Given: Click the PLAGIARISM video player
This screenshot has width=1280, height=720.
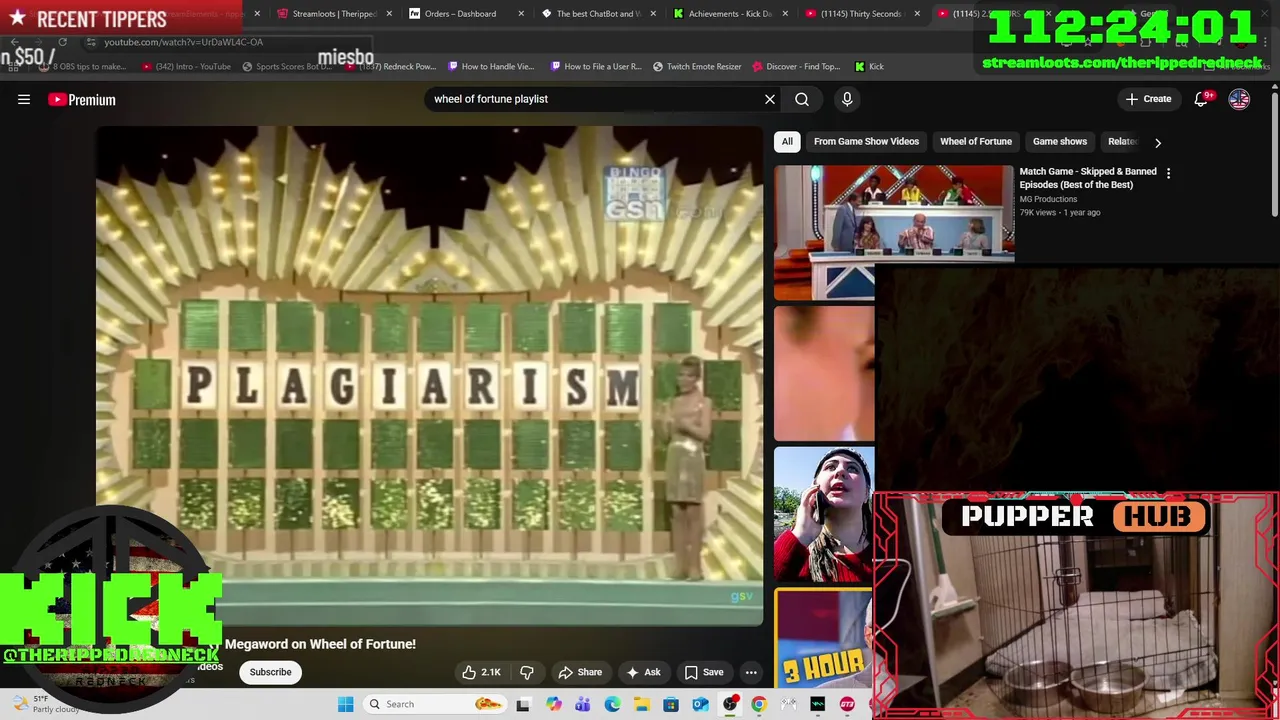Looking at the screenshot, I should (429, 376).
